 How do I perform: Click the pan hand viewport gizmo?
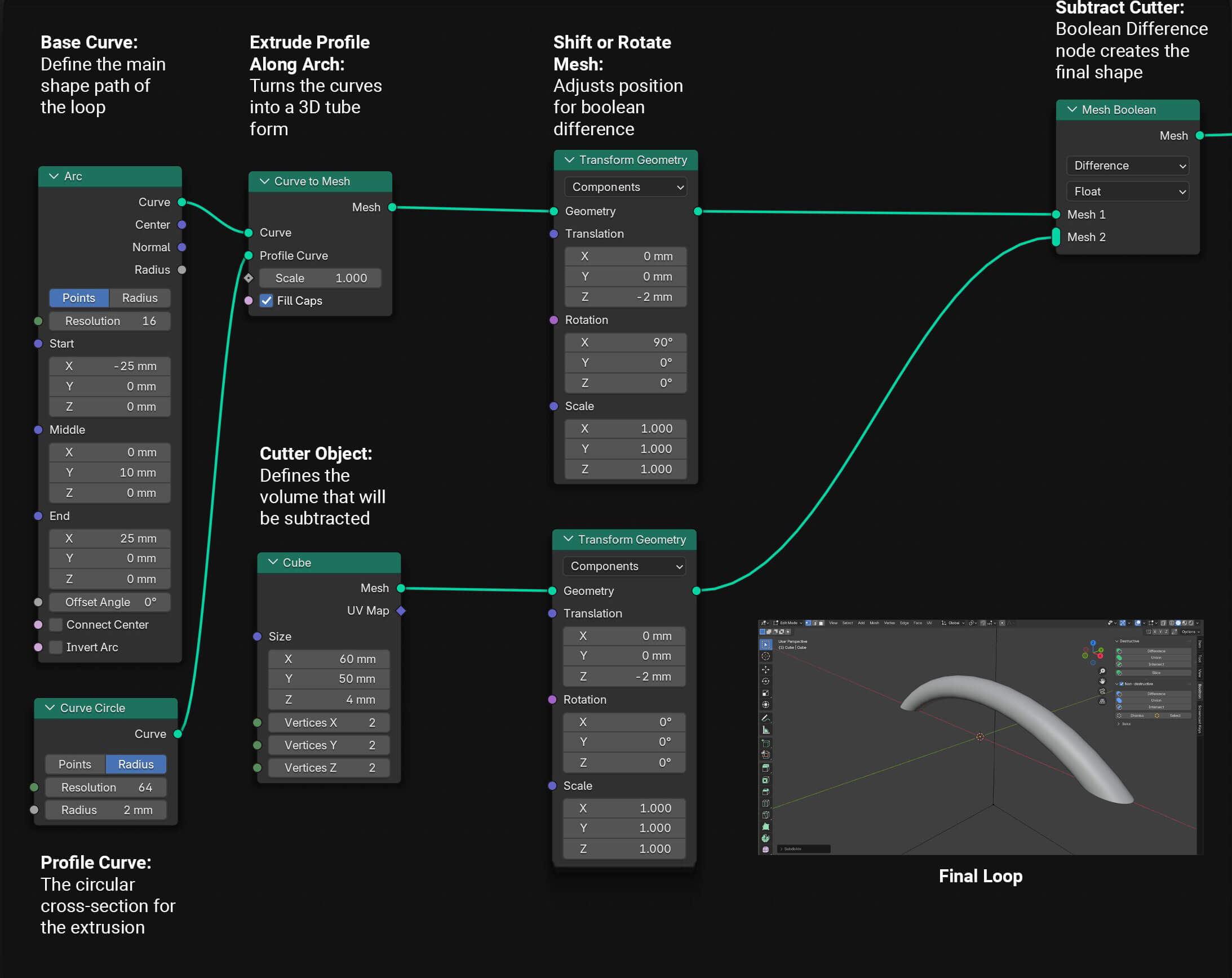coord(1102,681)
